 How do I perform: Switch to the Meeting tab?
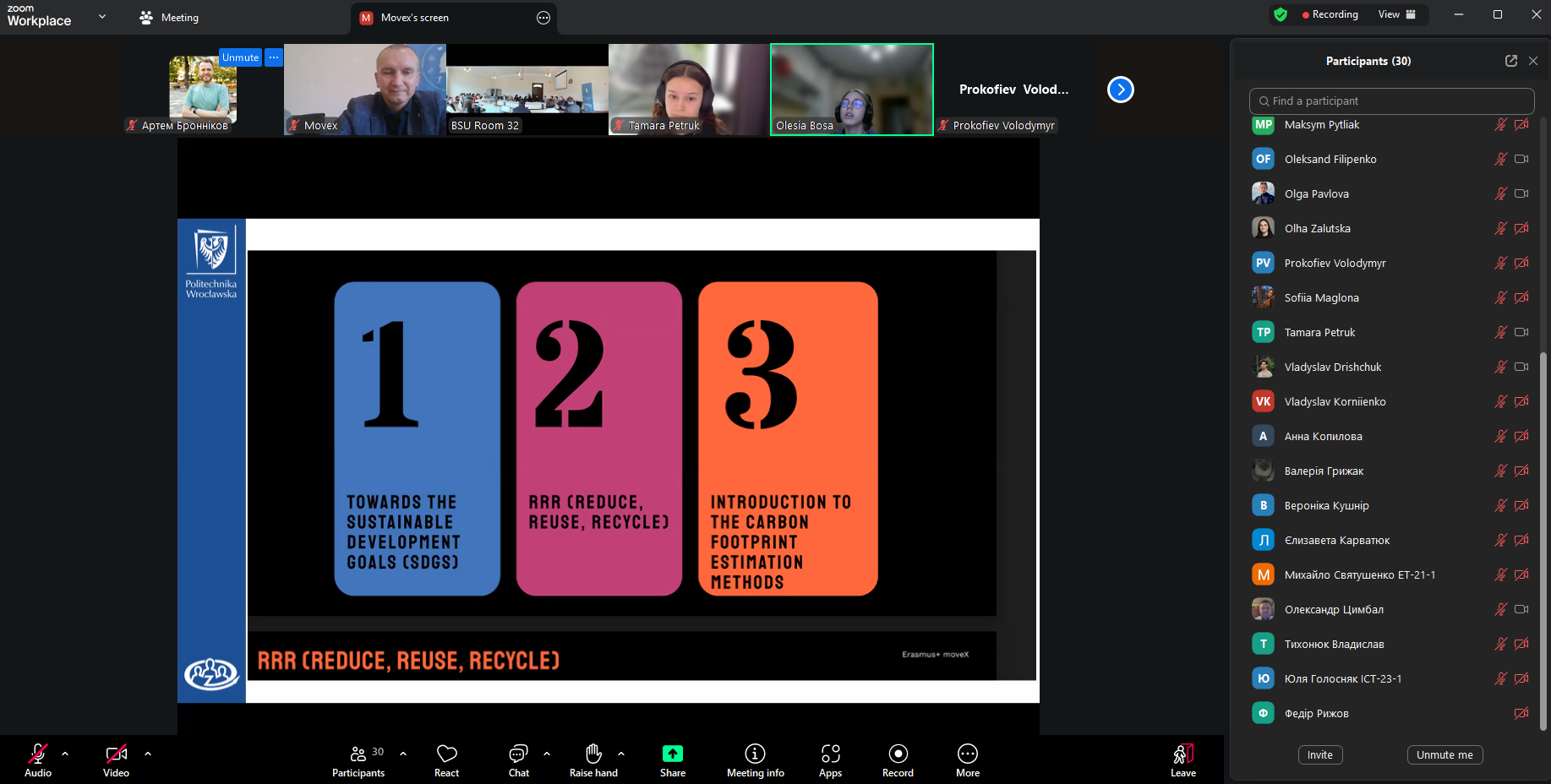pos(170,18)
